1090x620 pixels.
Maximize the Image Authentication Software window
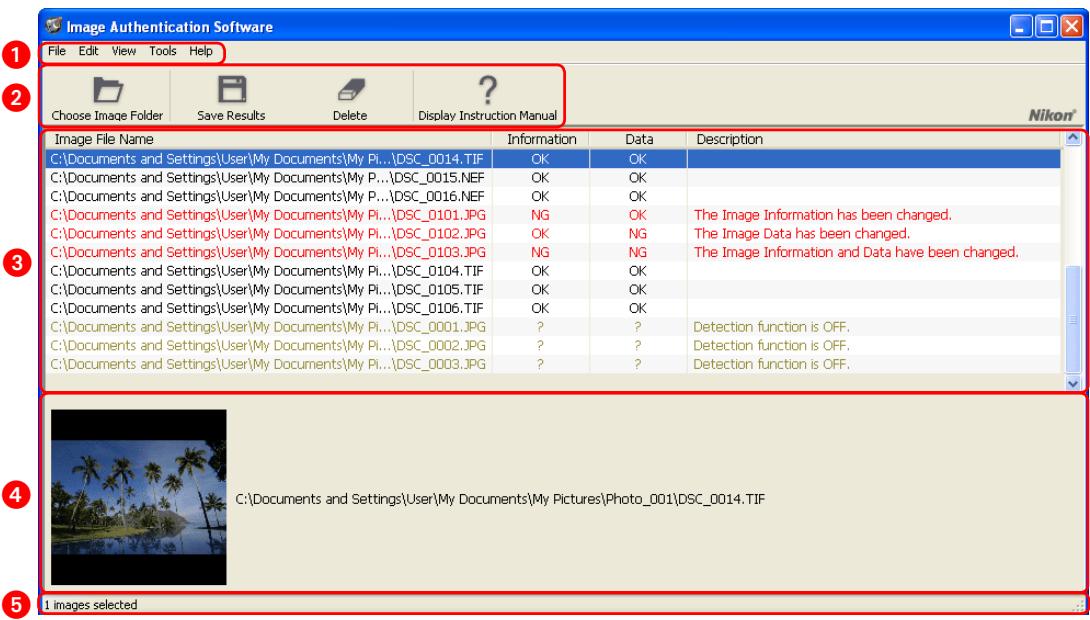click(1046, 27)
